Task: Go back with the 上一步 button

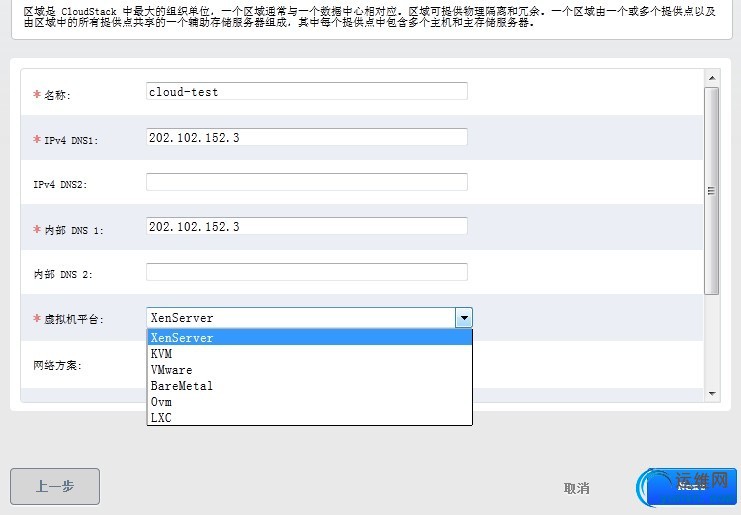Action: tap(55, 486)
